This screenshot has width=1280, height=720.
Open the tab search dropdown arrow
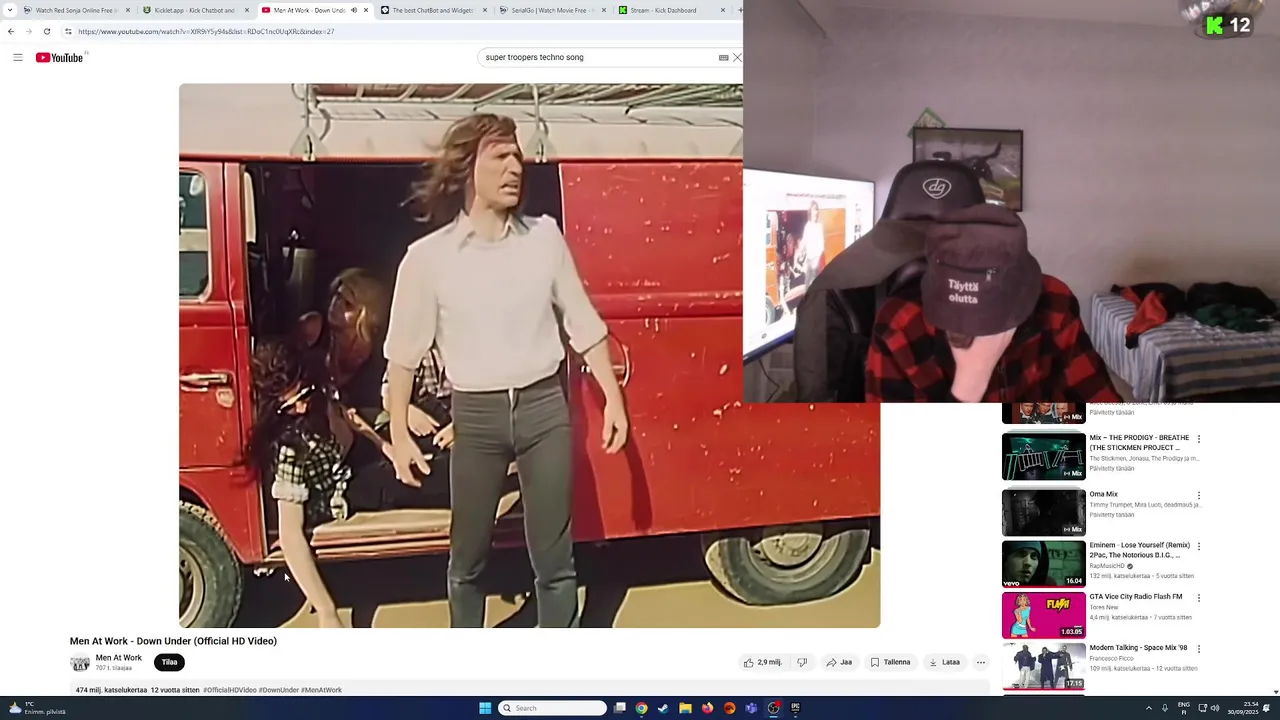(x=9, y=10)
